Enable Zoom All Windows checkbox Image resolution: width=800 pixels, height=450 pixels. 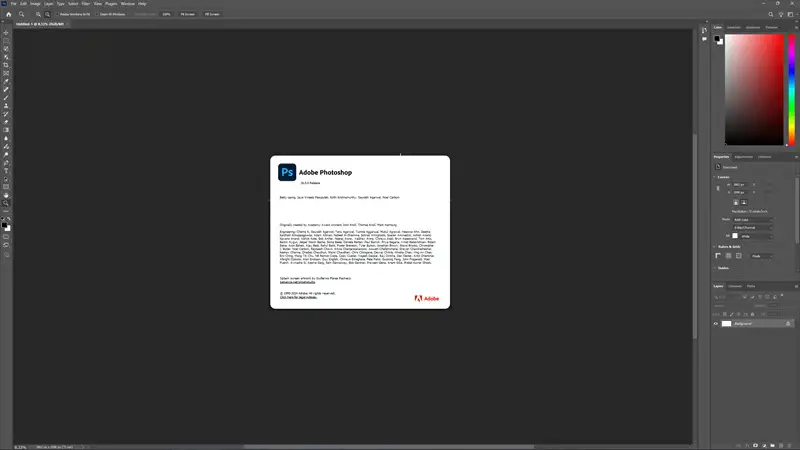97,14
